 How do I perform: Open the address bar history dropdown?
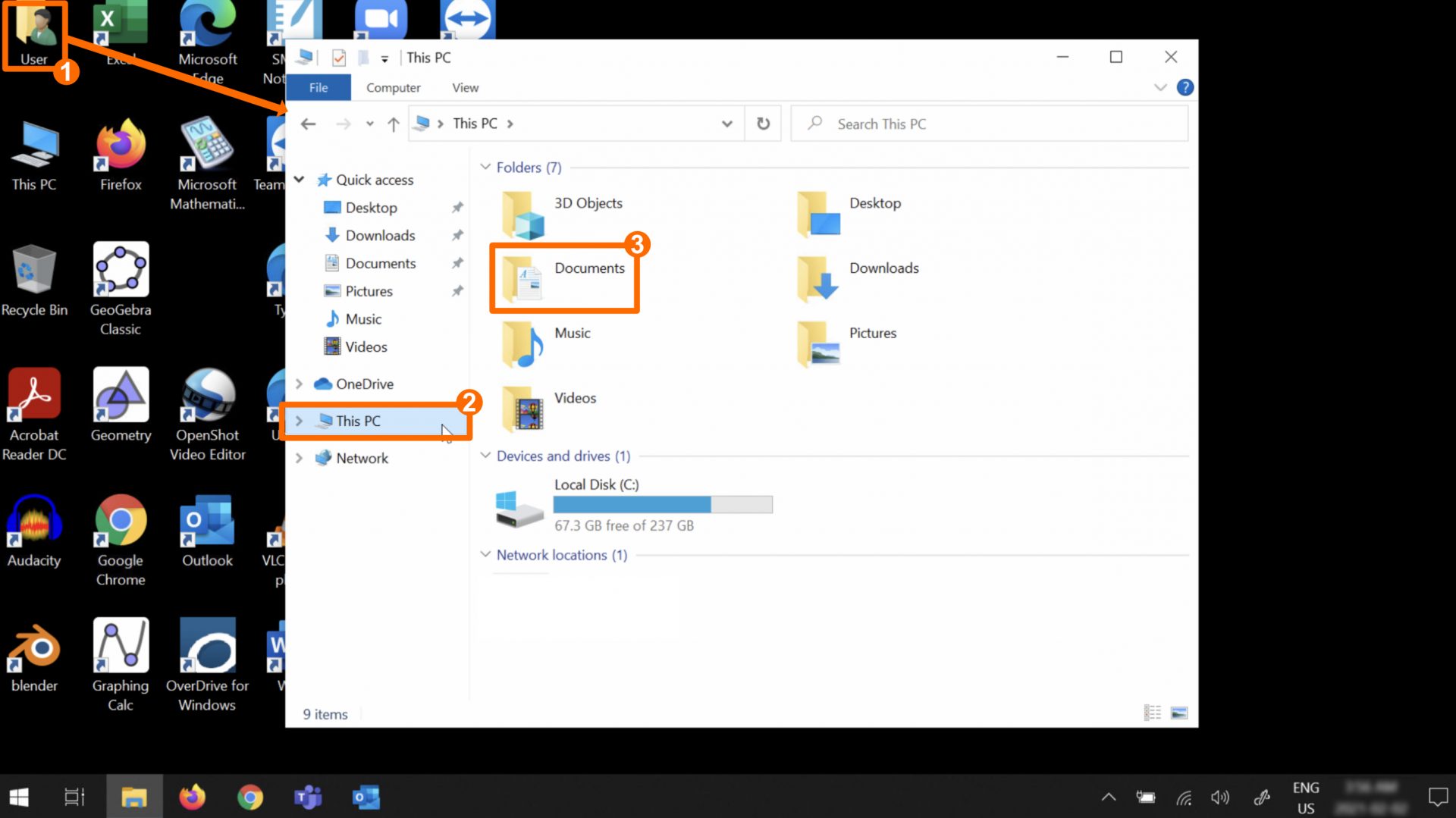tap(726, 124)
